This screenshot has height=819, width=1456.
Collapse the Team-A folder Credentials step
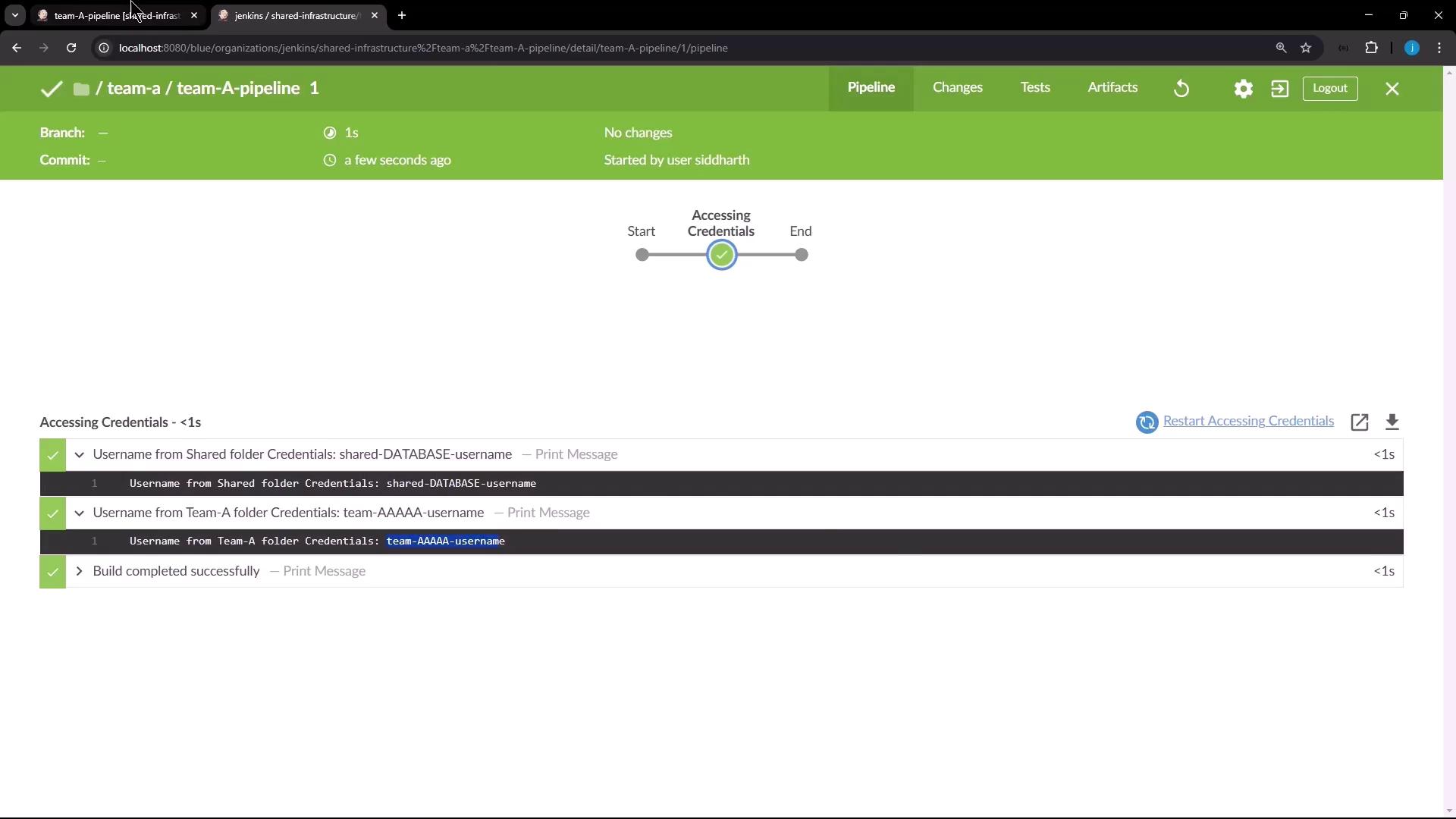pos(79,513)
